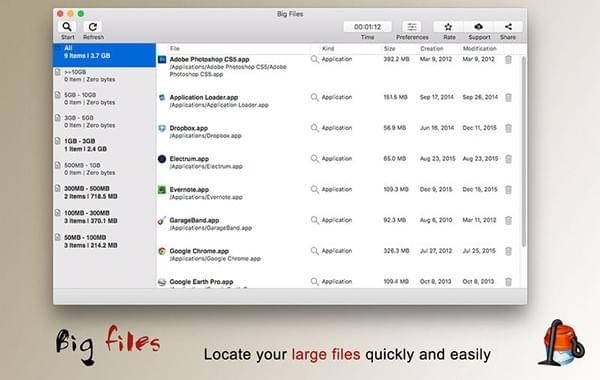Click the Start search icon
Screen dimensions: 600x380
67,27
